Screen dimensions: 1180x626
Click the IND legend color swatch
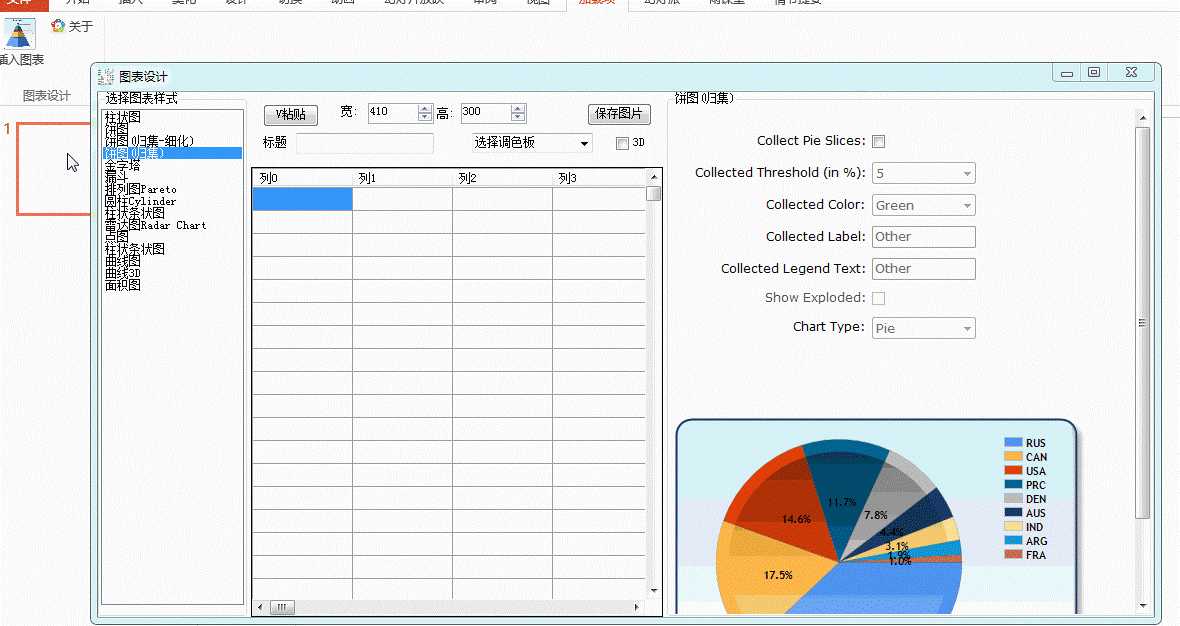point(1013,527)
